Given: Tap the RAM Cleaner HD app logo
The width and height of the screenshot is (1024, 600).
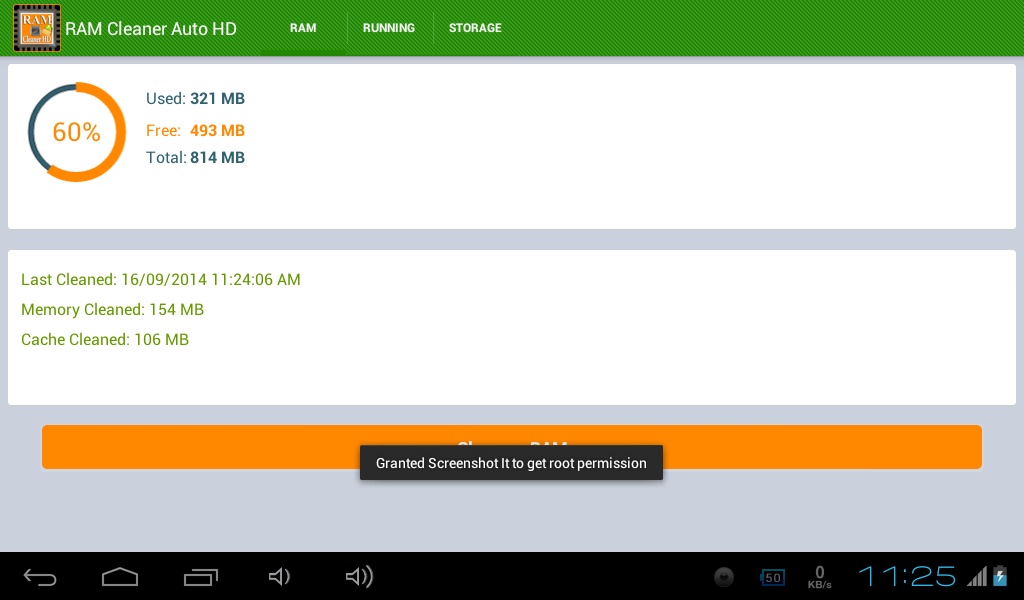Looking at the screenshot, I should click(37, 28).
